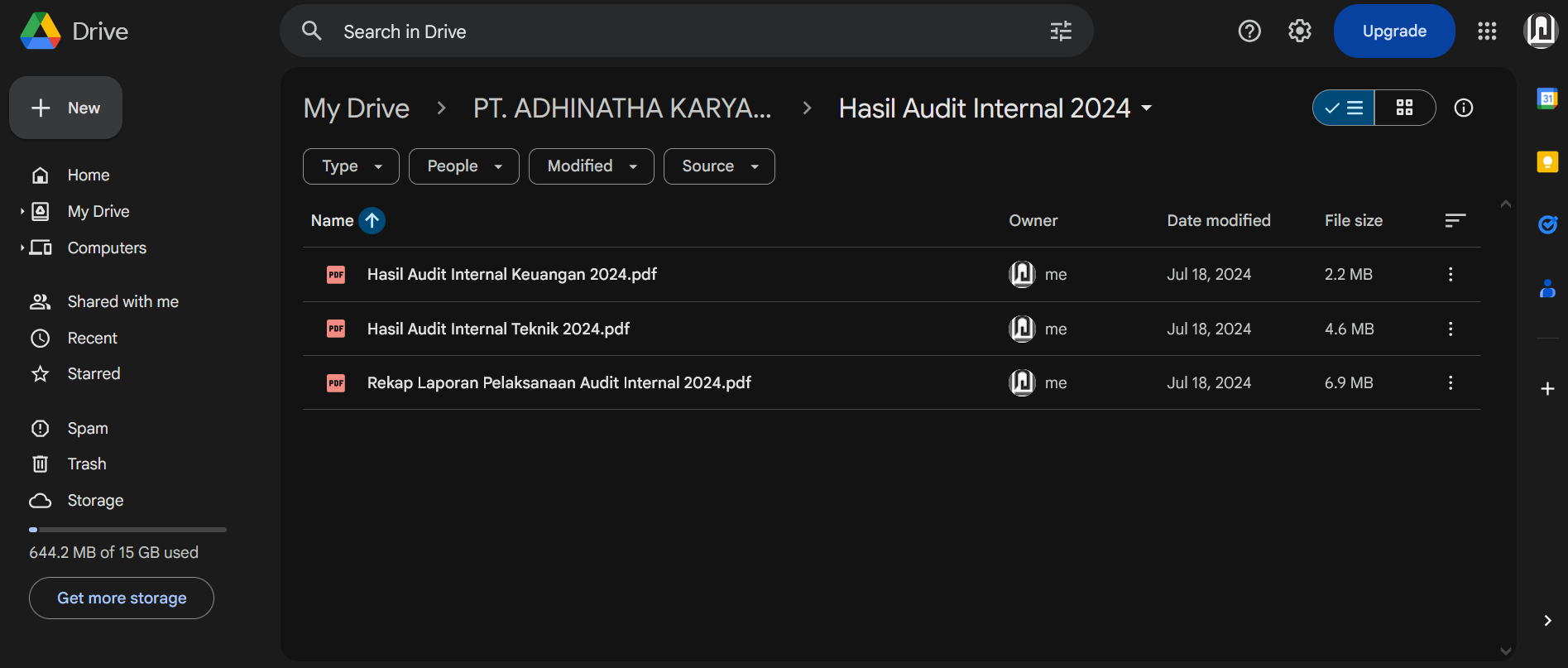Open Google Keep side panel icon
Image resolution: width=1568 pixels, height=668 pixels.
pos(1546,161)
